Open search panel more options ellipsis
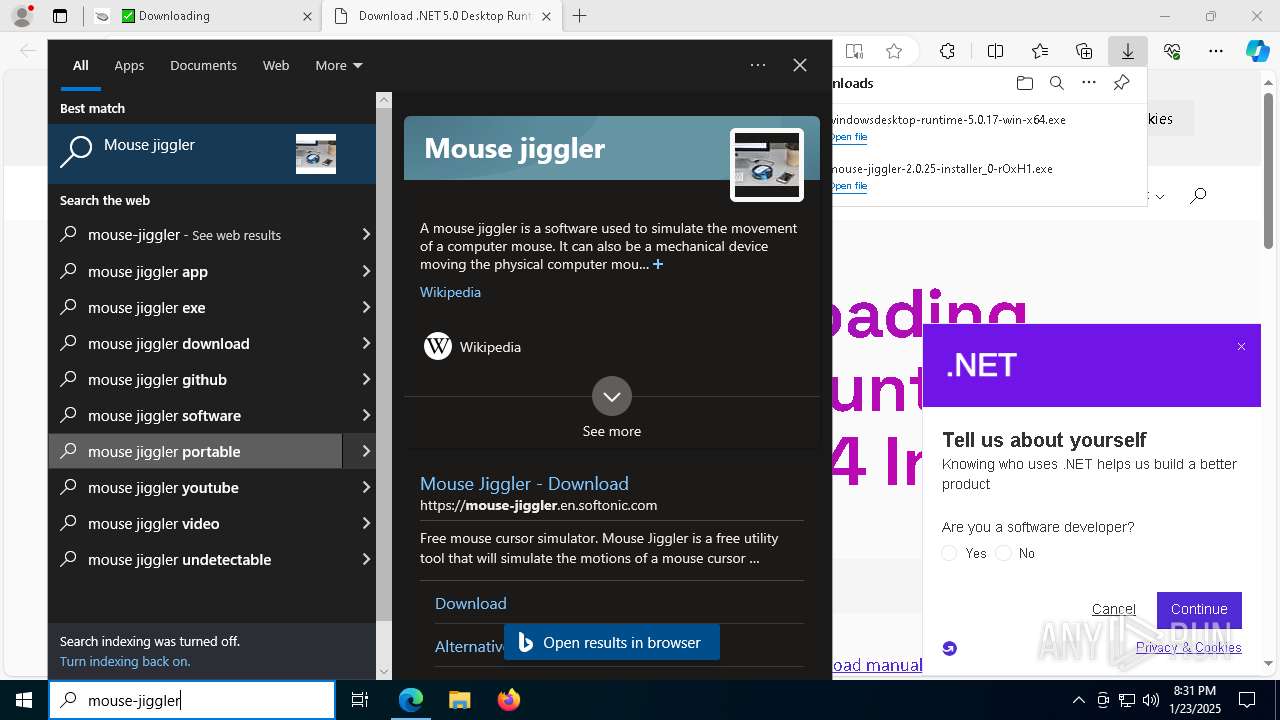1280x720 pixels. [758, 65]
